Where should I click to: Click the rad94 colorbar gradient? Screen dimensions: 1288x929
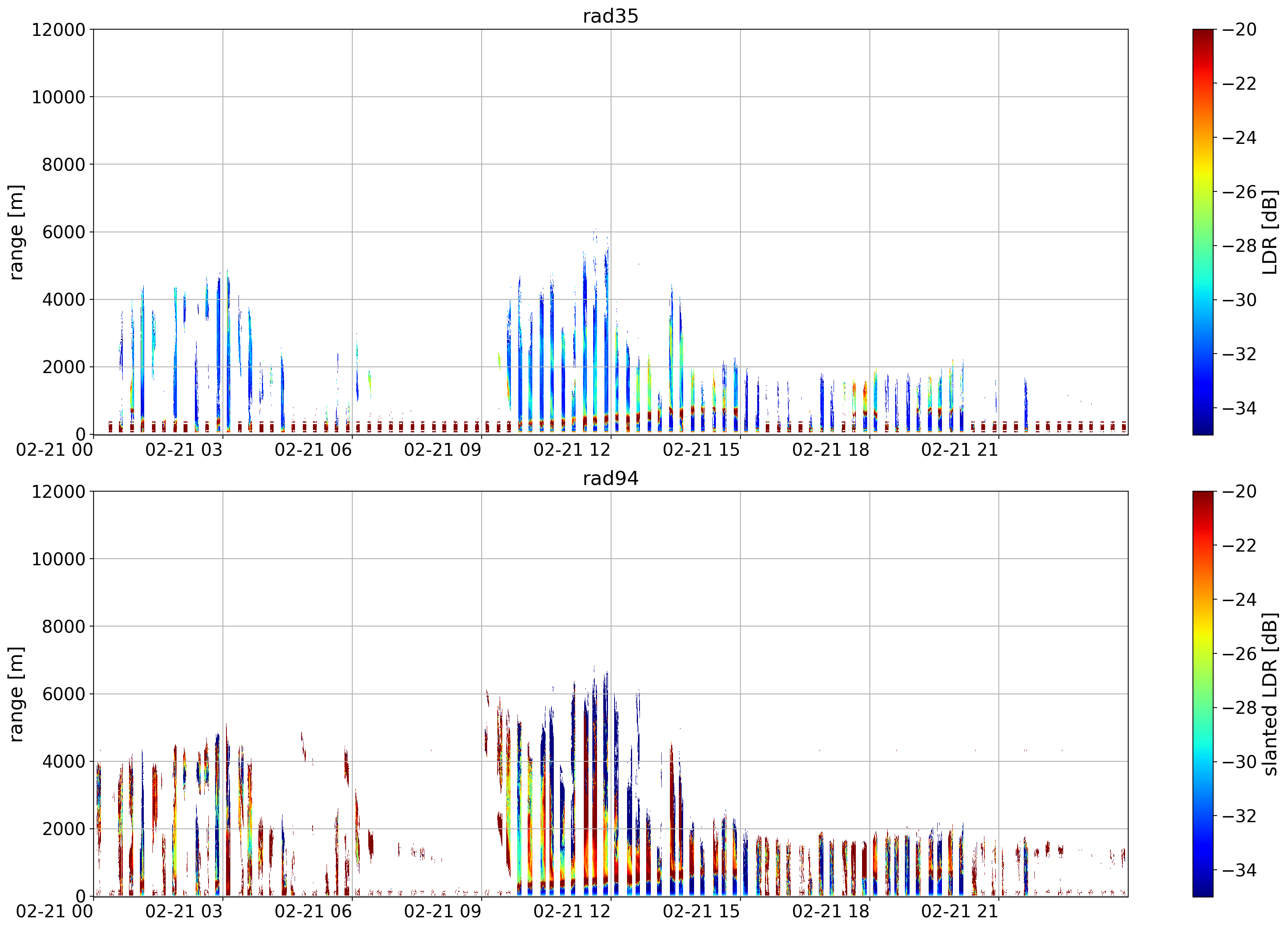[1203, 694]
